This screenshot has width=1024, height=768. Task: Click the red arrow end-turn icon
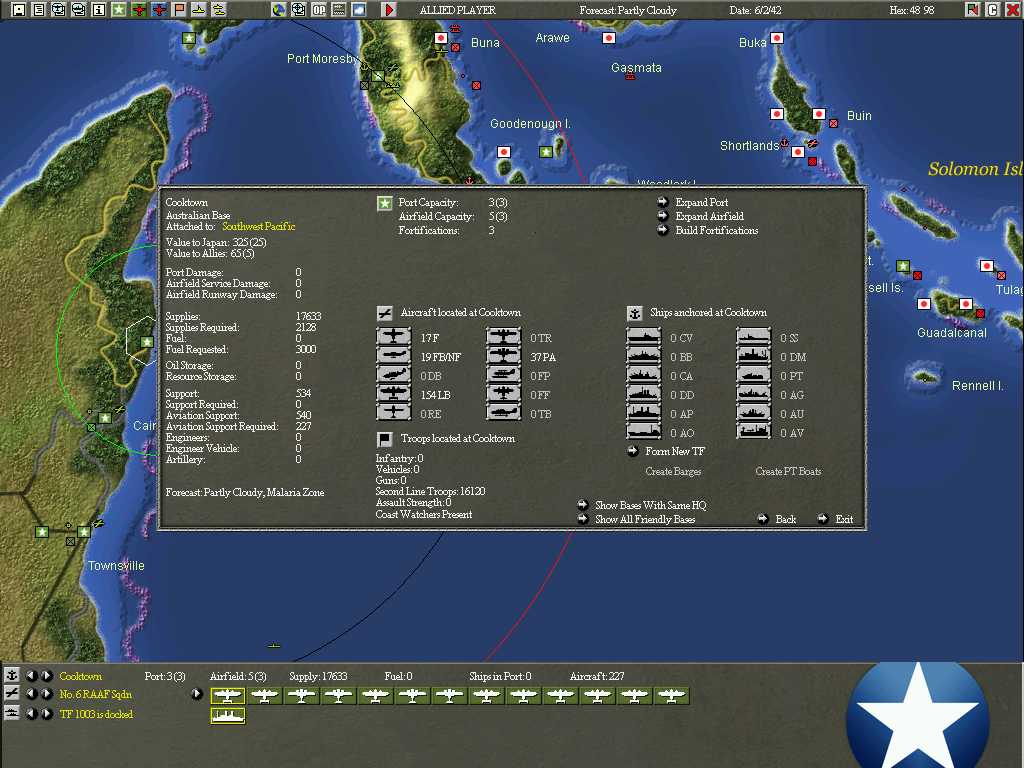pyautogui.click(x=389, y=10)
